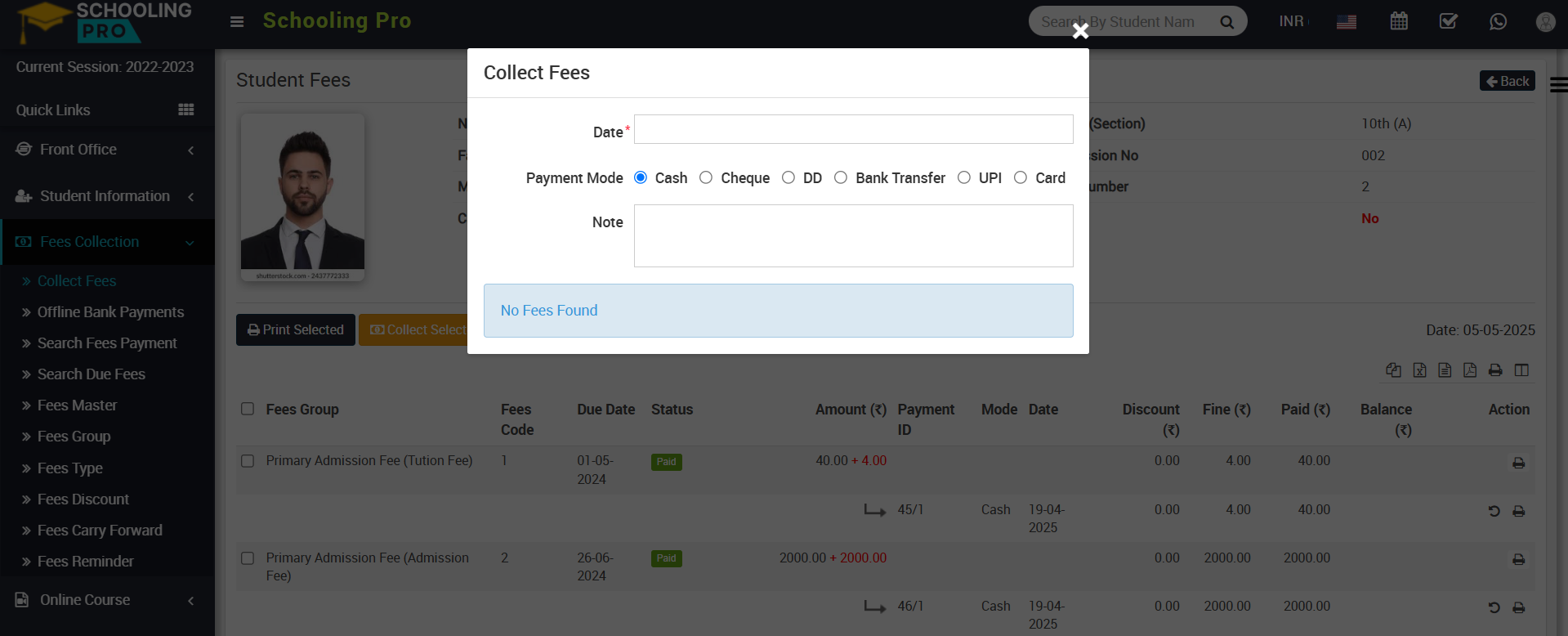The width and height of the screenshot is (1568, 636).
Task: Print the Tution Fee row receipt
Action: click(x=1519, y=464)
